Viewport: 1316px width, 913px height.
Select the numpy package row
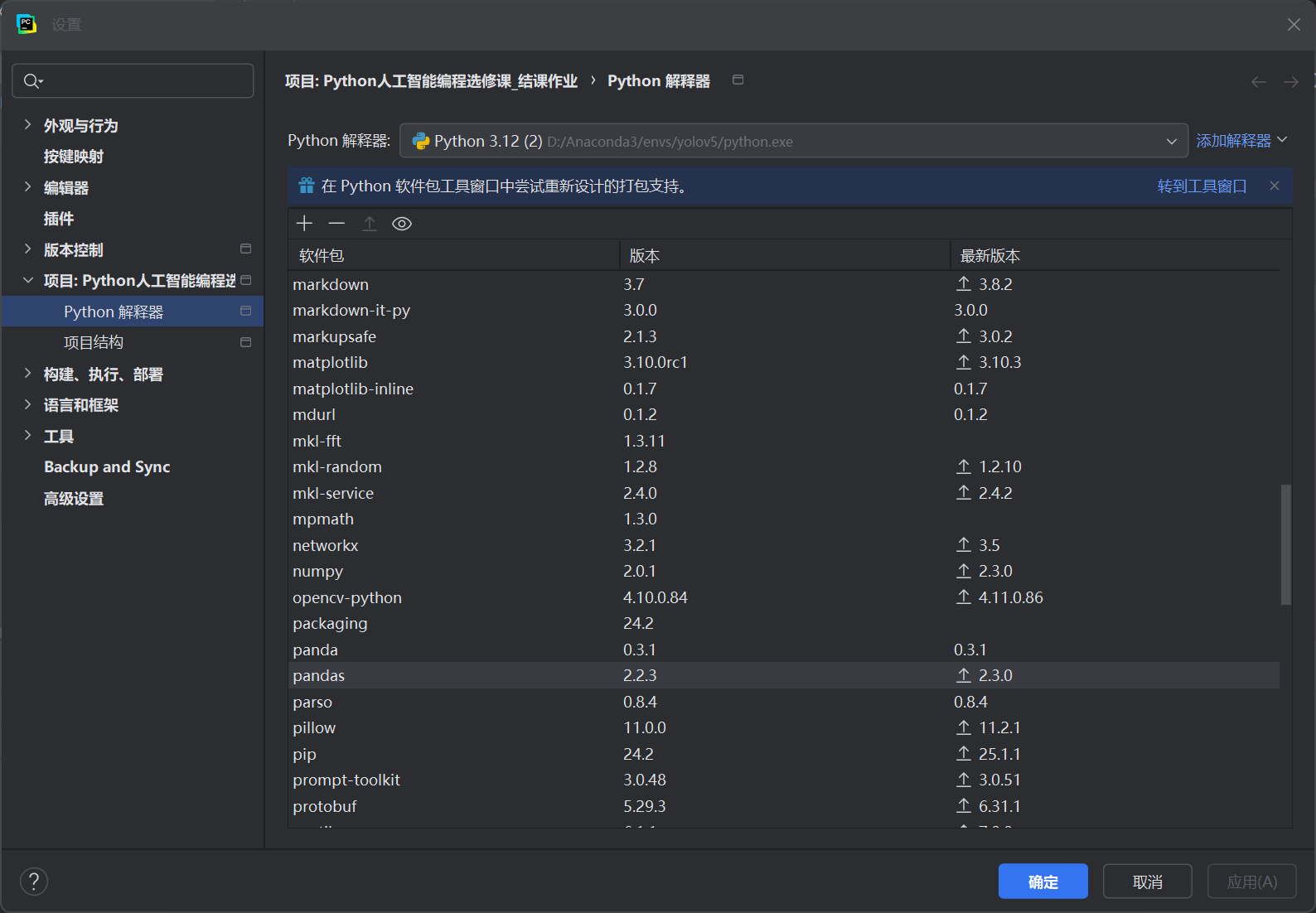pyautogui.click(x=784, y=571)
